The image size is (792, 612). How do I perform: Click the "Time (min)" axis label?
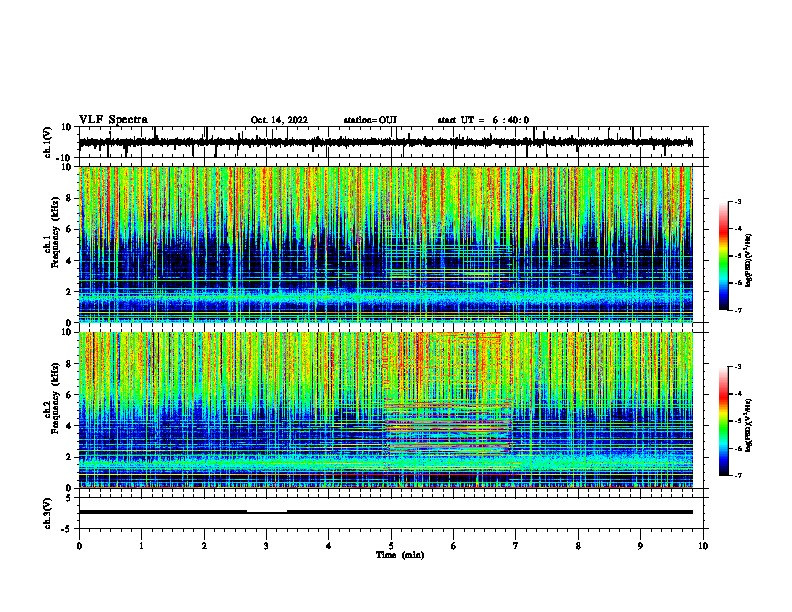(400, 555)
